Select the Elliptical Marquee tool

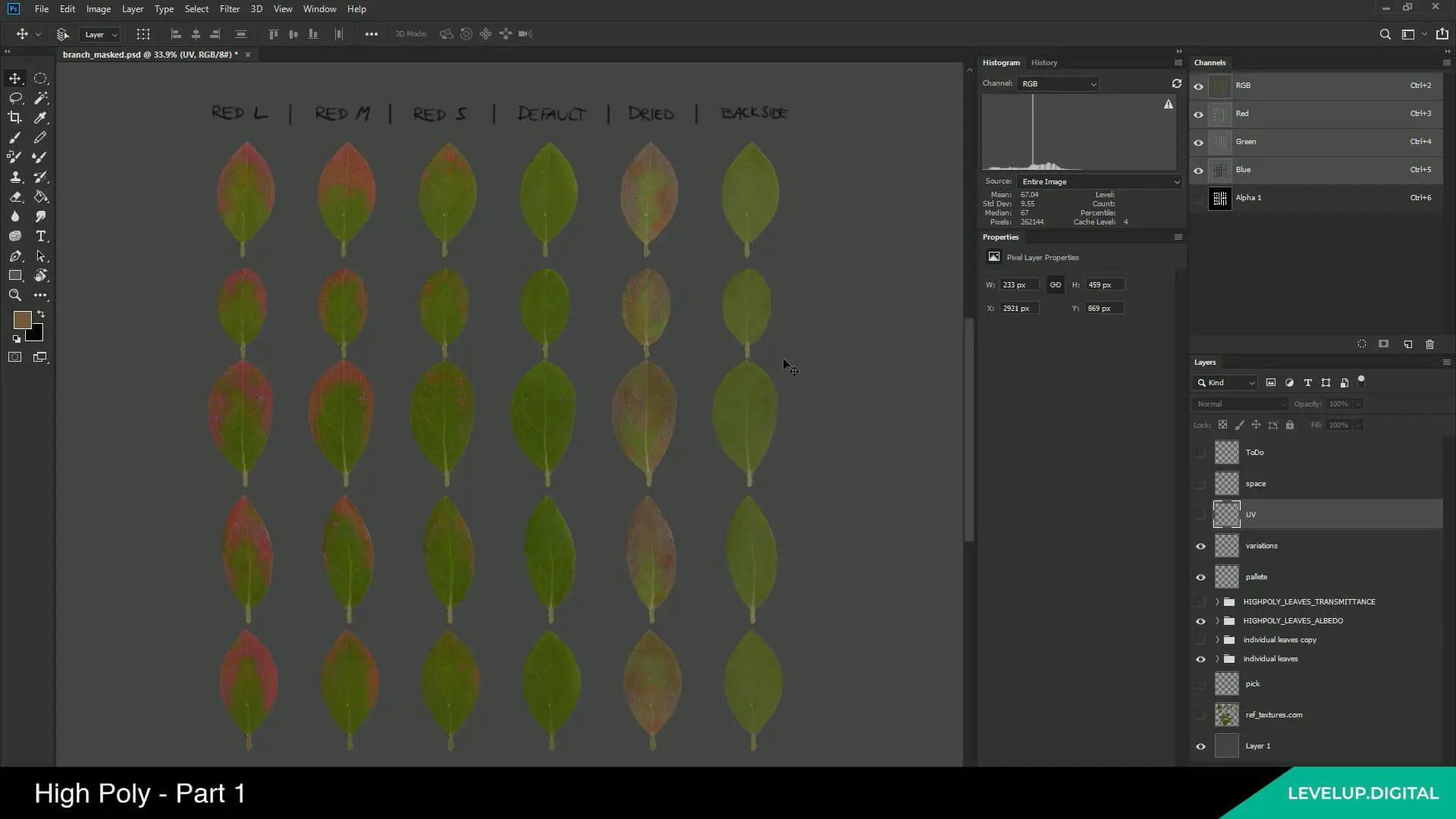tap(41, 78)
